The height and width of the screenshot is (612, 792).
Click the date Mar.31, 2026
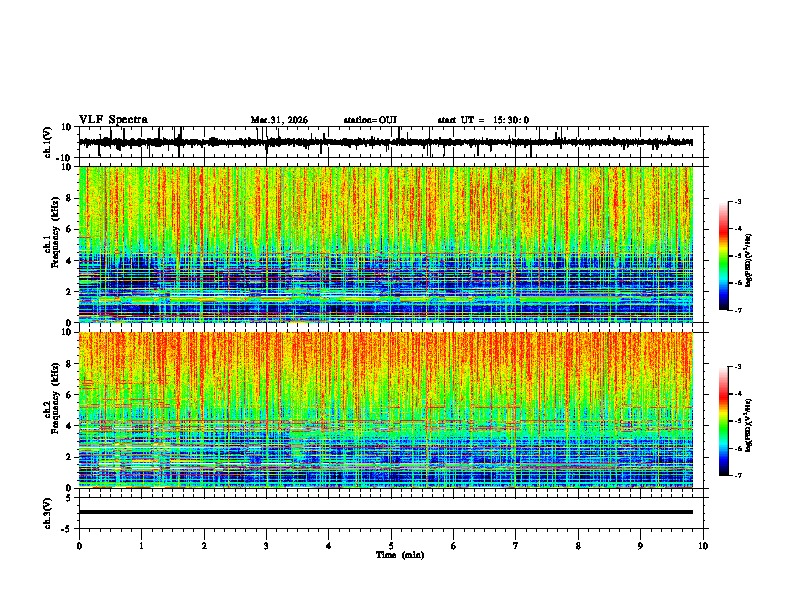pos(279,120)
